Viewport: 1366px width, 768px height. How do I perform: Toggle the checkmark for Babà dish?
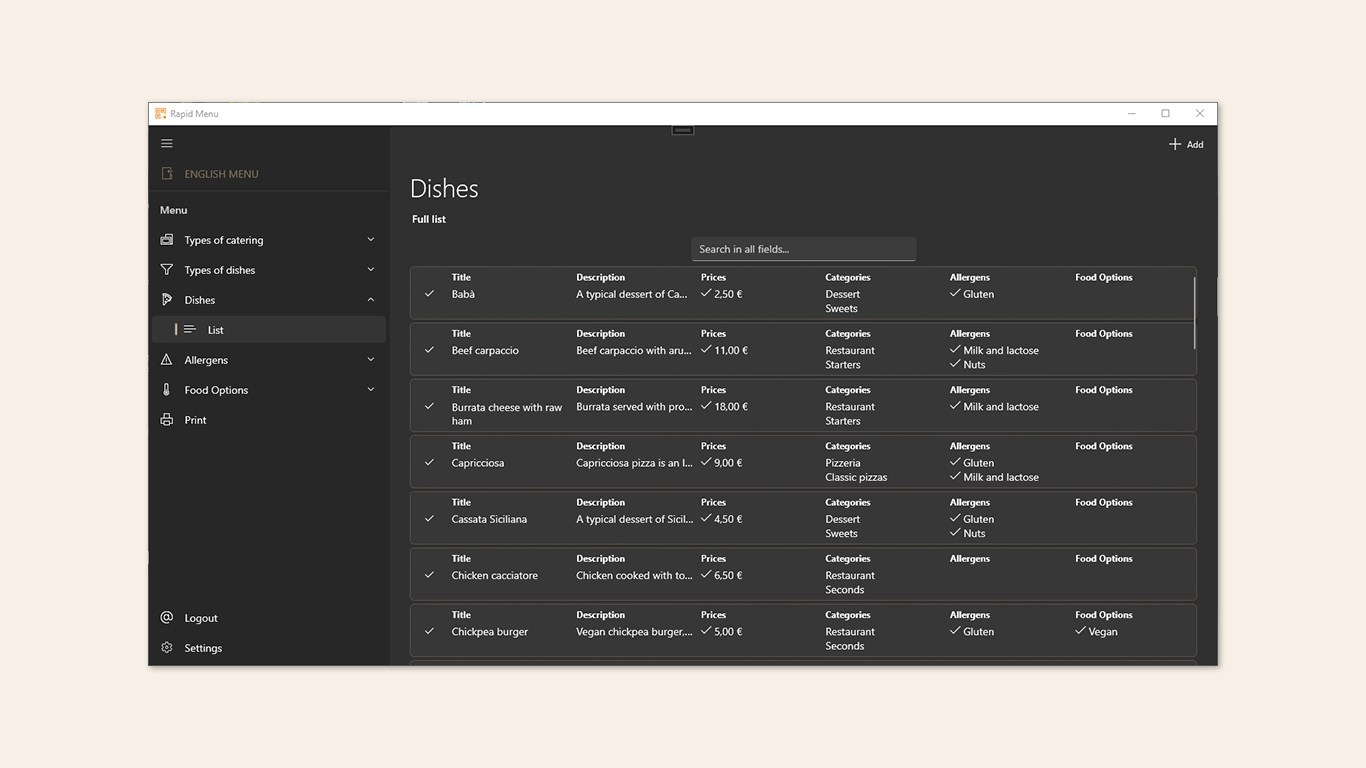[x=429, y=294]
